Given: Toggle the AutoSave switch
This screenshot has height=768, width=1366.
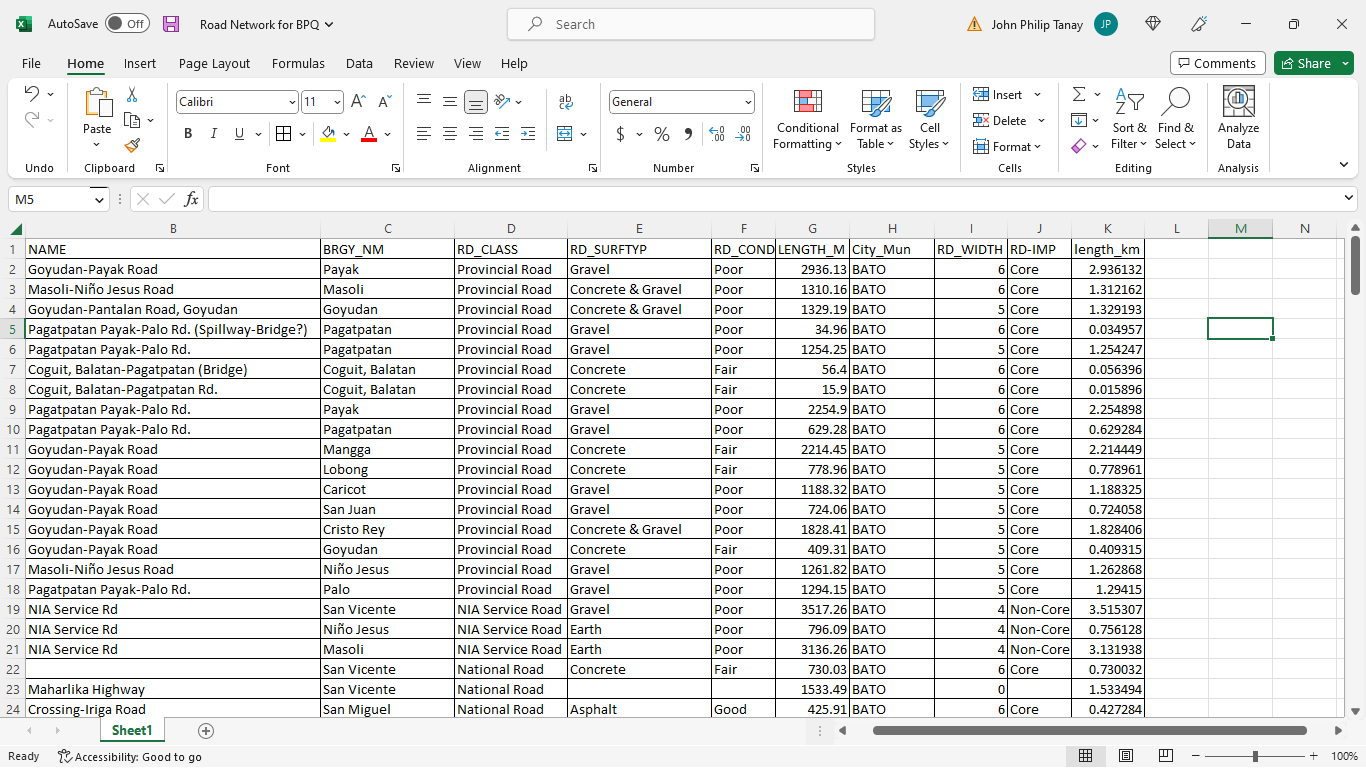Looking at the screenshot, I should coord(127,24).
